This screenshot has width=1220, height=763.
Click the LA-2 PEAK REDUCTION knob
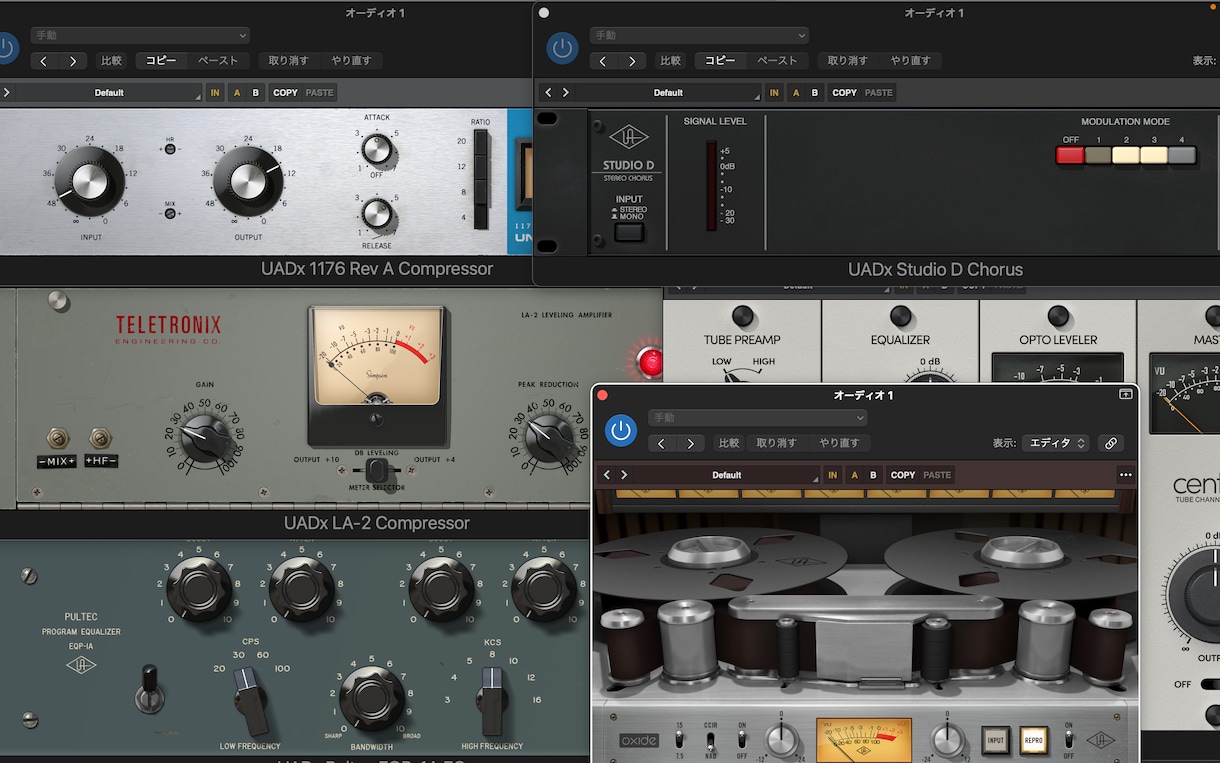(x=547, y=436)
